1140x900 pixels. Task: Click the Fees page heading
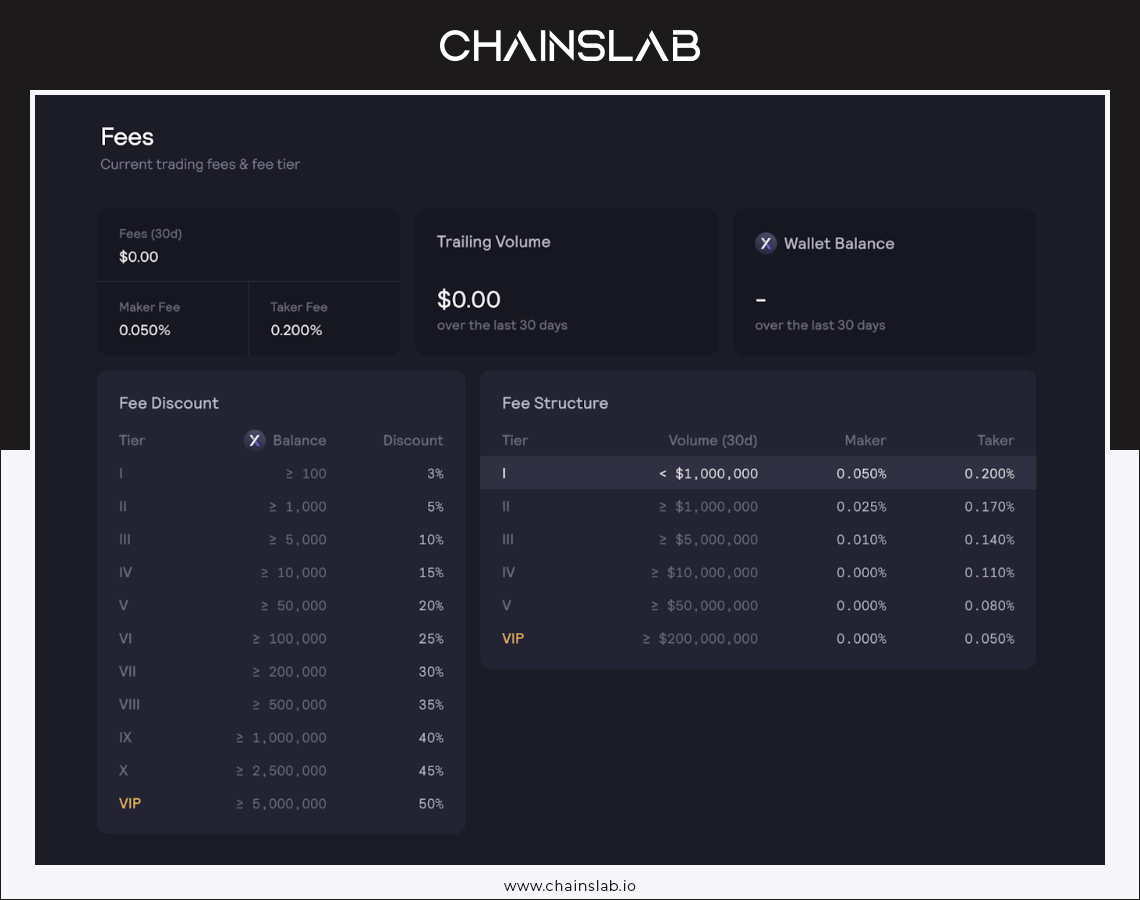tap(127, 137)
